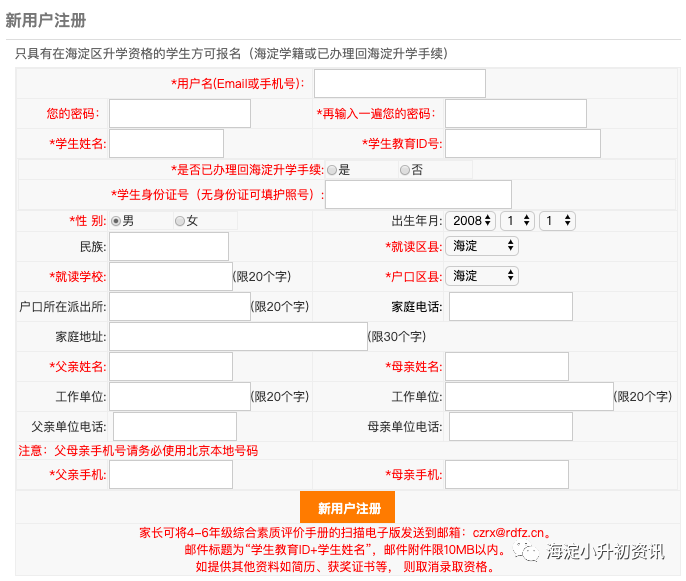
Task: Click the 家庭电话 input field
Action: 511,306
